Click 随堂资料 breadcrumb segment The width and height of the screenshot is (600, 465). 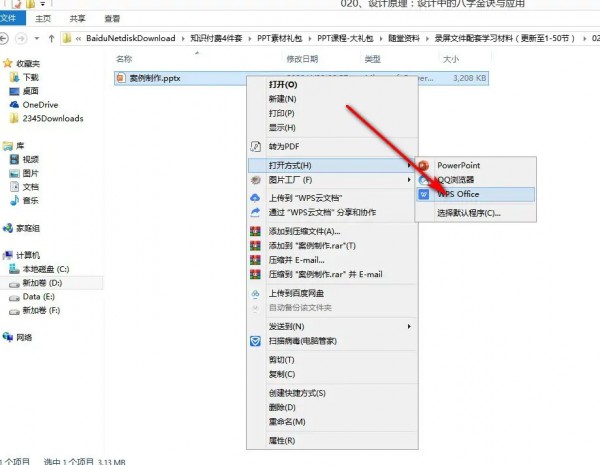[404, 38]
